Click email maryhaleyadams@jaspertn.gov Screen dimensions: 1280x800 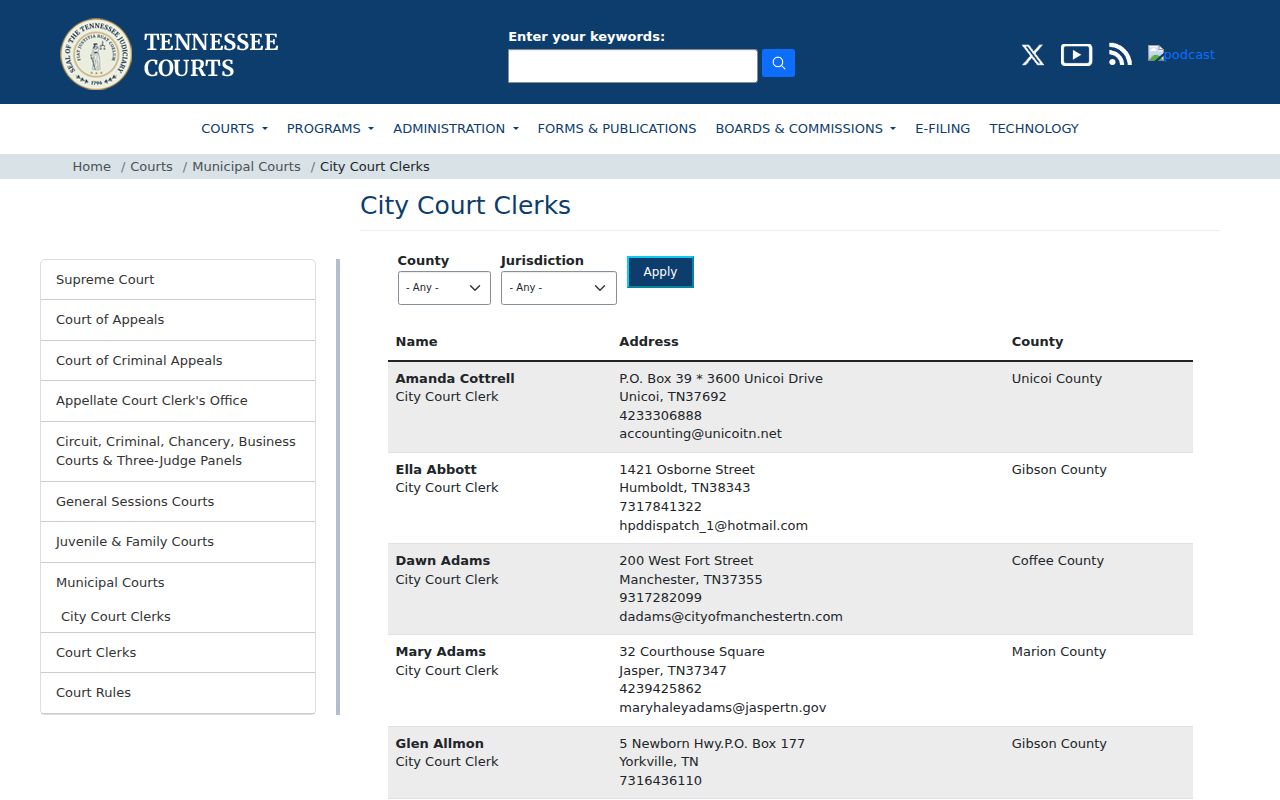pos(723,708)
